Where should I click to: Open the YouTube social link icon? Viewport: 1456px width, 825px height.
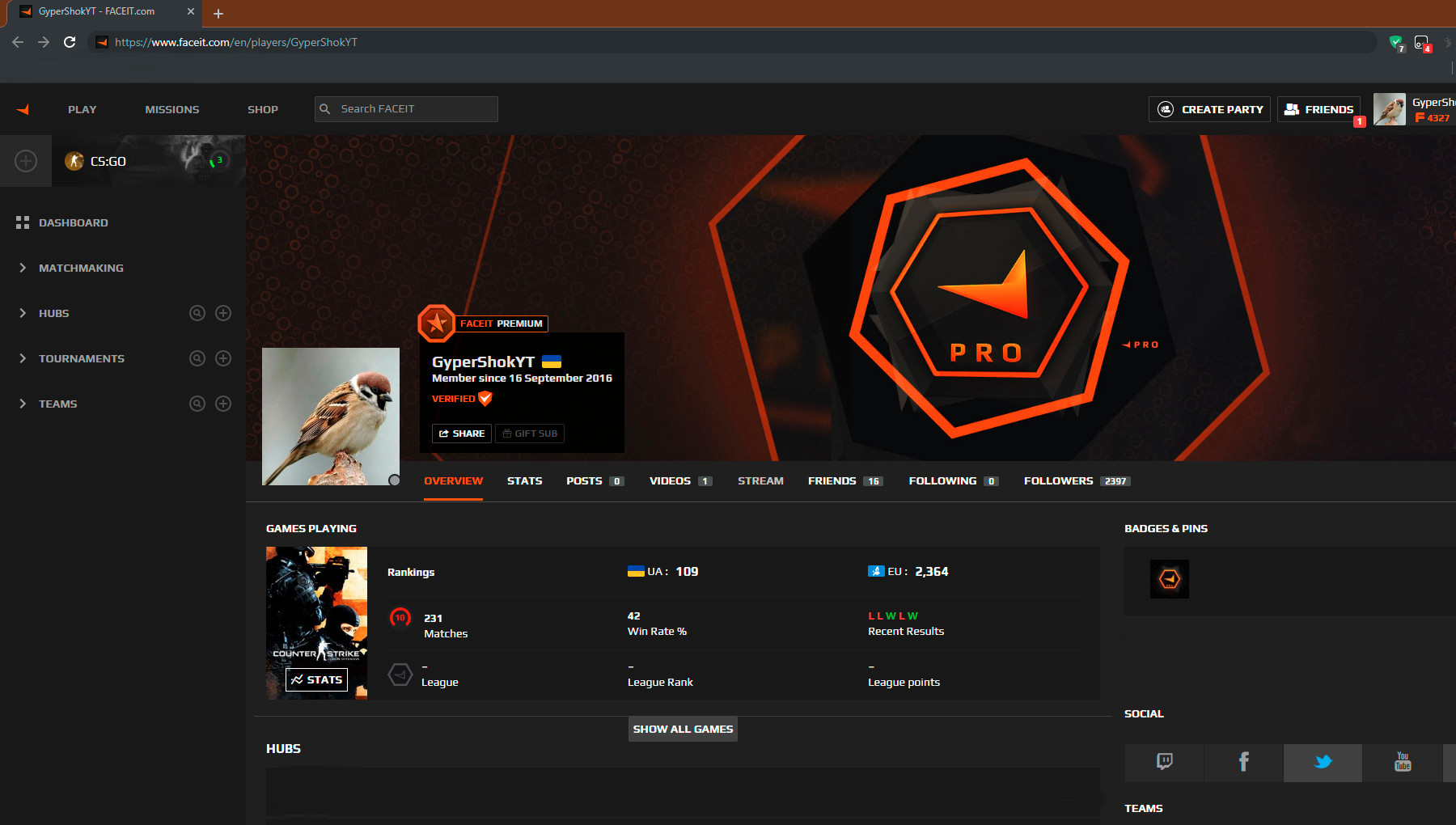pyautogui.click(x=1403, y=762)
